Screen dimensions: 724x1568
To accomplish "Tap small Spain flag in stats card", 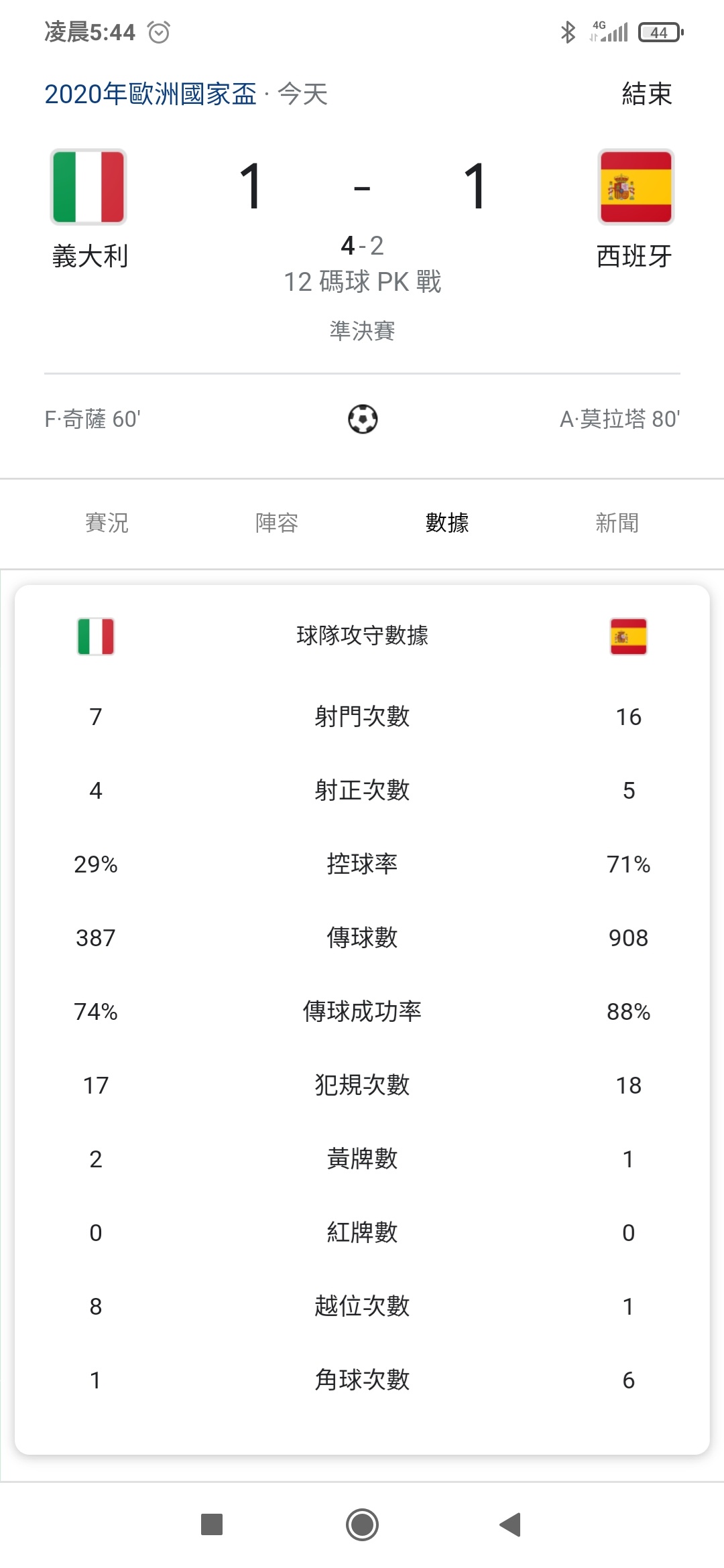I will 628,636.
